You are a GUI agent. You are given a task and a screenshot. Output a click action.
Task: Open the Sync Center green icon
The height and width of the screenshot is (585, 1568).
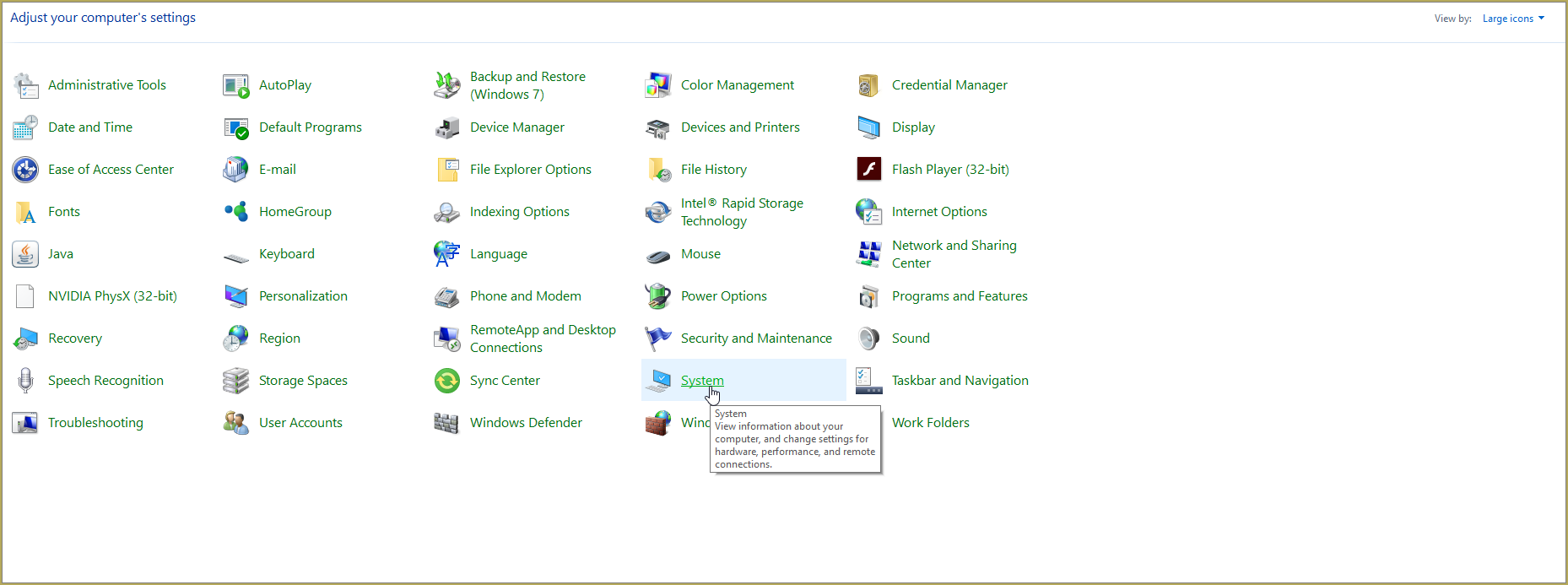[447, 381]
